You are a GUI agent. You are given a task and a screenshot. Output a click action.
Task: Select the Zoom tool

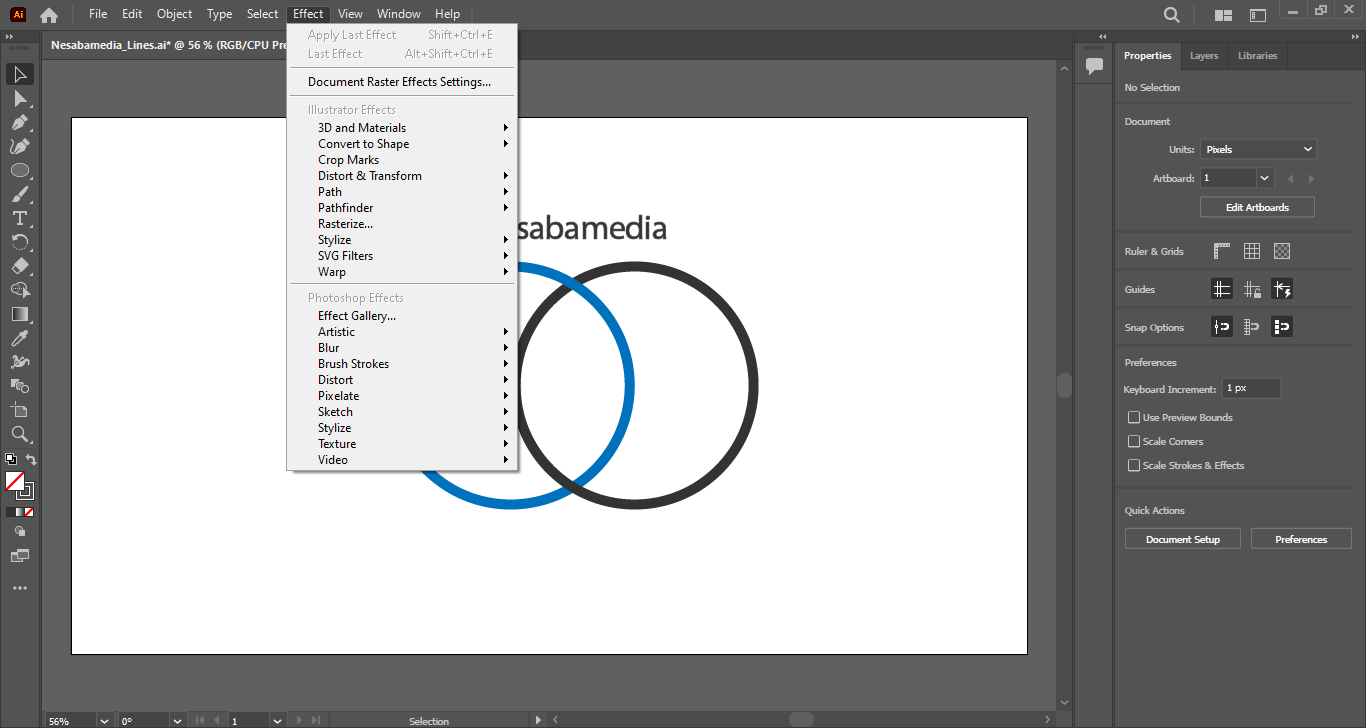coord(20,434)
